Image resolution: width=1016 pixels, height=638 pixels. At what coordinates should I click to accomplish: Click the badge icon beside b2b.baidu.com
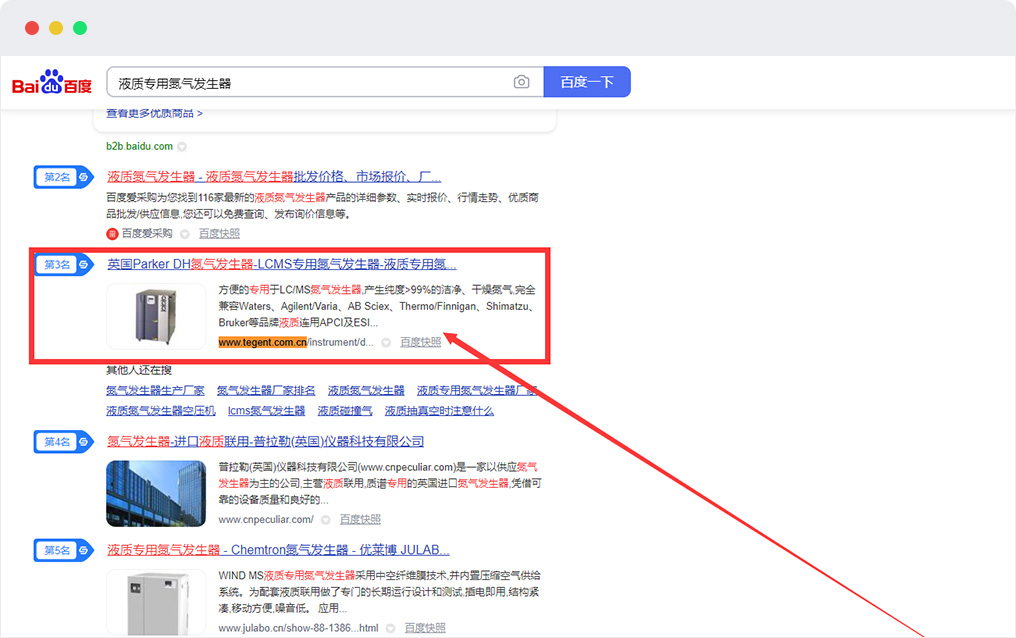click(182, 147)
